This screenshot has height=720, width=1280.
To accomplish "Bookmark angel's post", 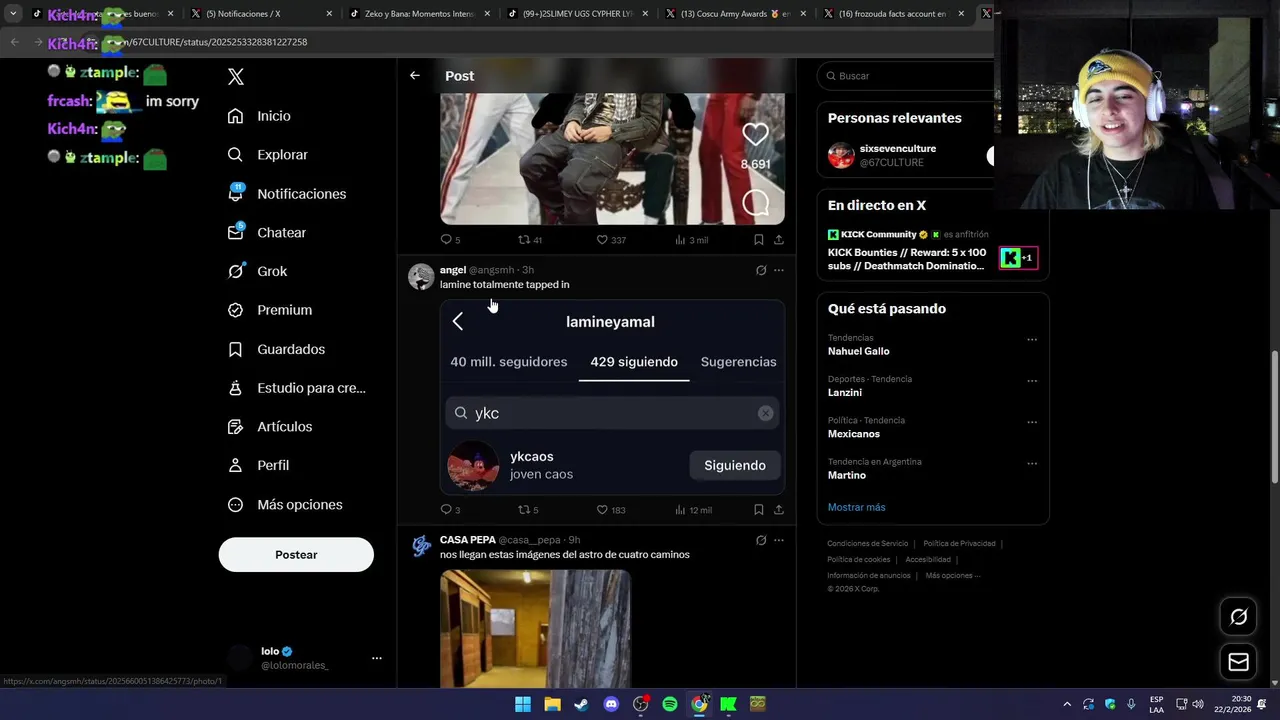I will click(x=759, y=510).
